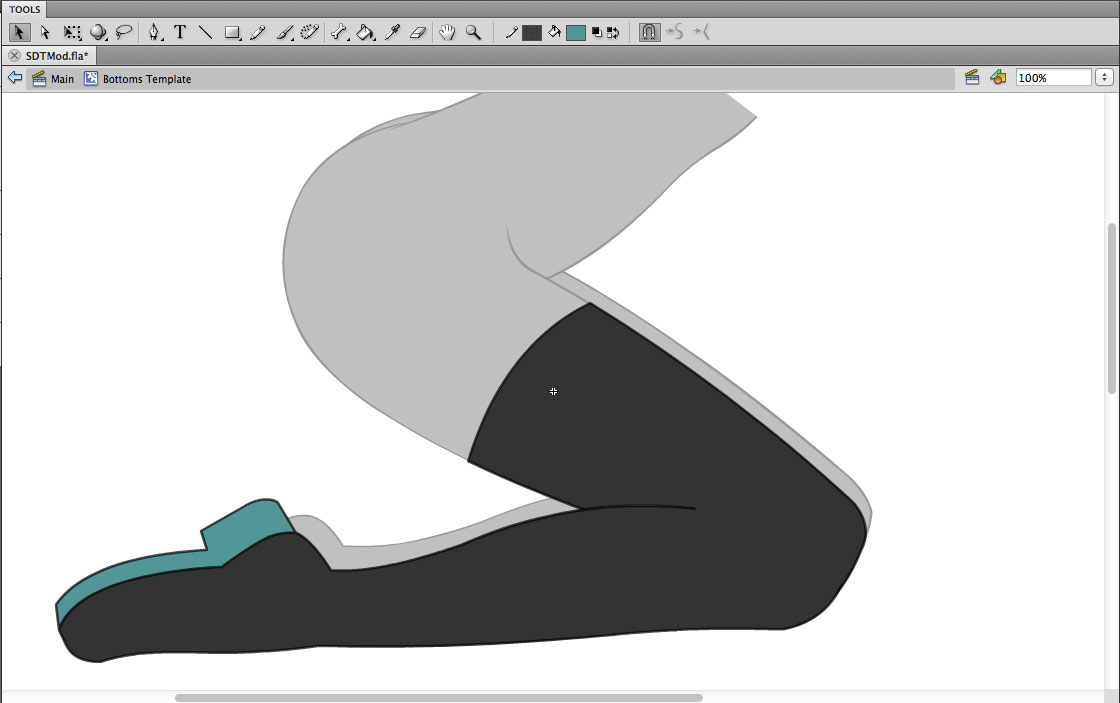Open the Edit Symbols menu

coord(997,77)
